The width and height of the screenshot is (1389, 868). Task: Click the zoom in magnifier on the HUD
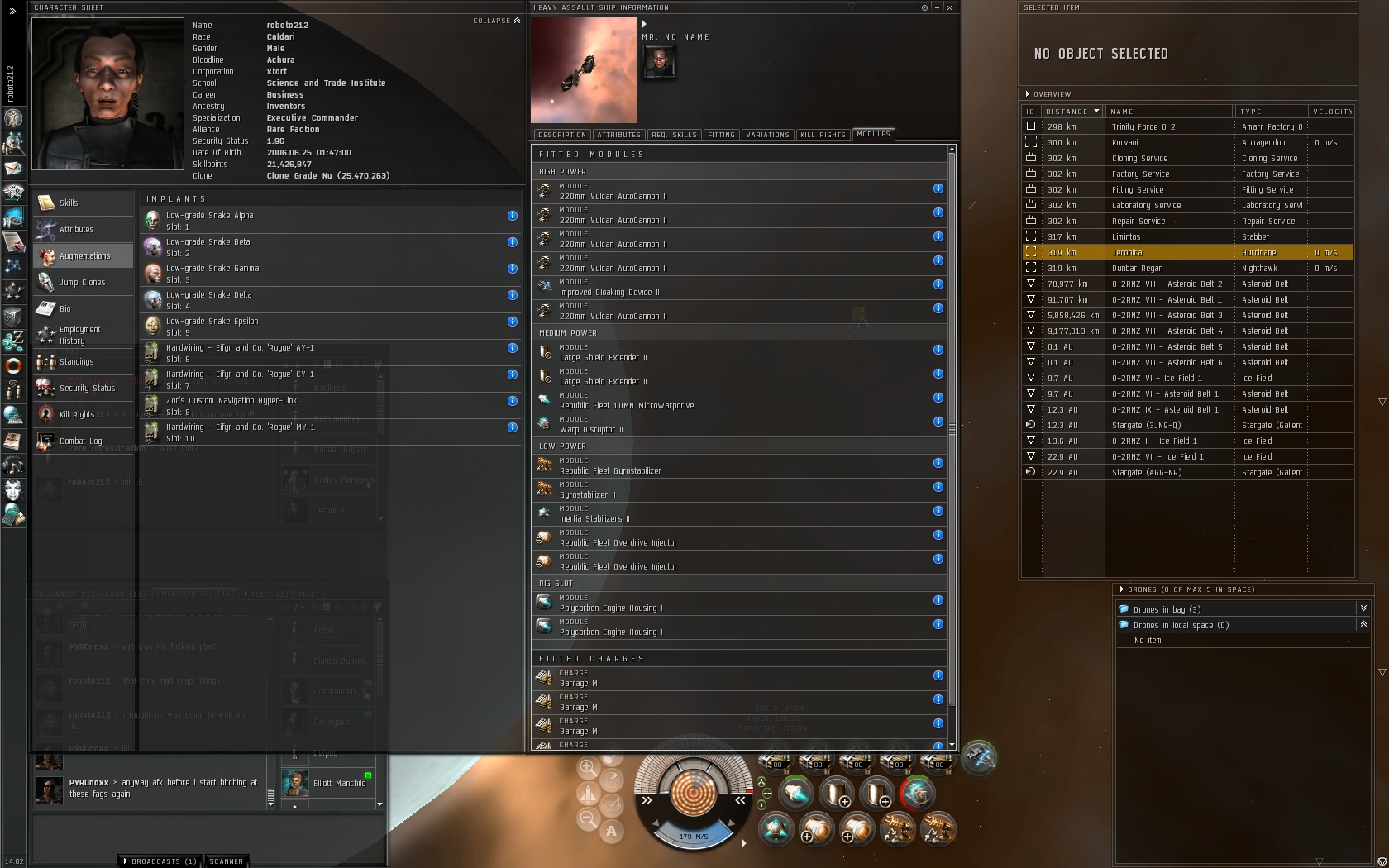[588, 768]
